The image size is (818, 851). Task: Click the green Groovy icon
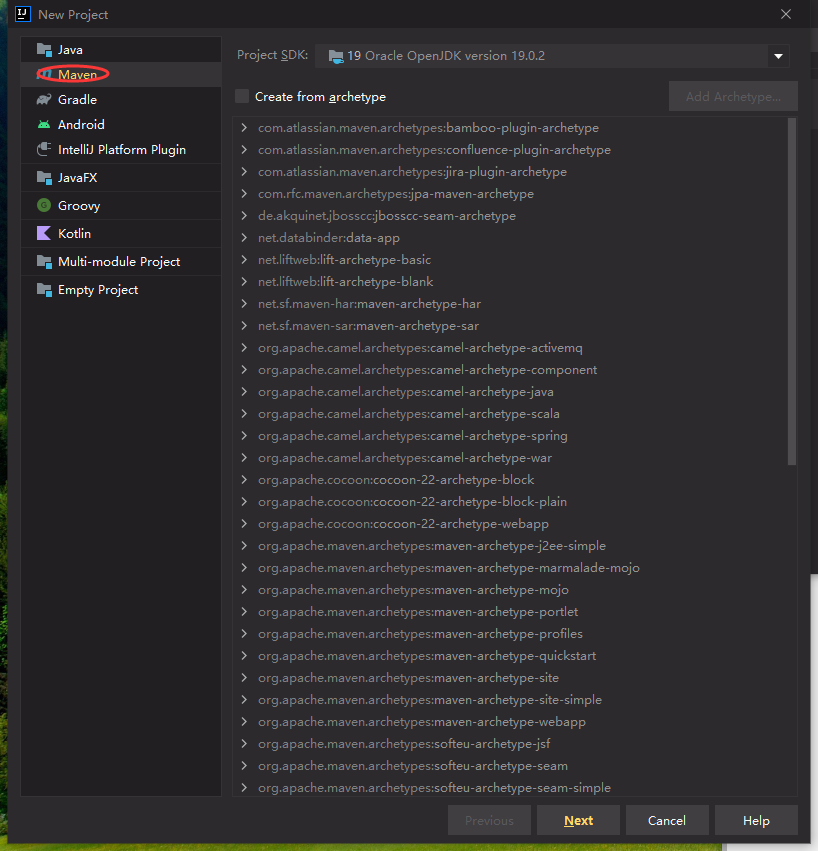point(44,205)
